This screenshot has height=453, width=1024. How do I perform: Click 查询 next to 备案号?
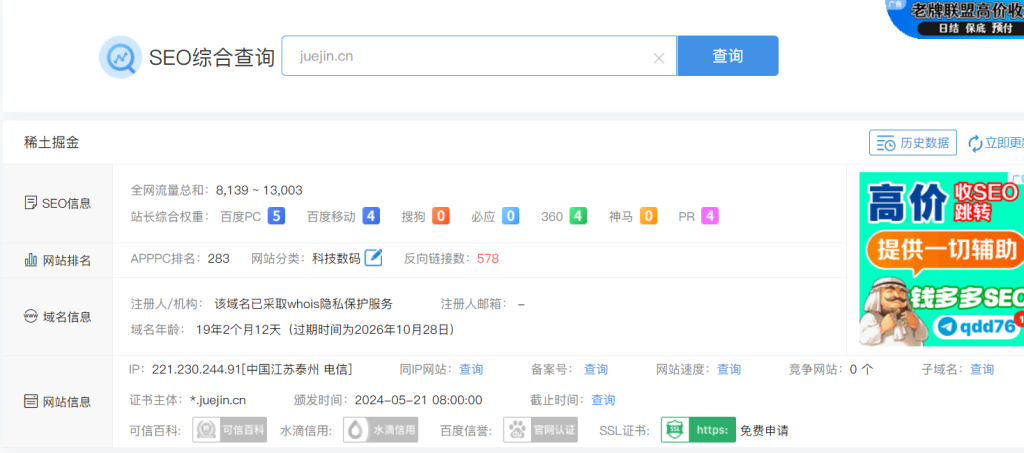(596, 369)
